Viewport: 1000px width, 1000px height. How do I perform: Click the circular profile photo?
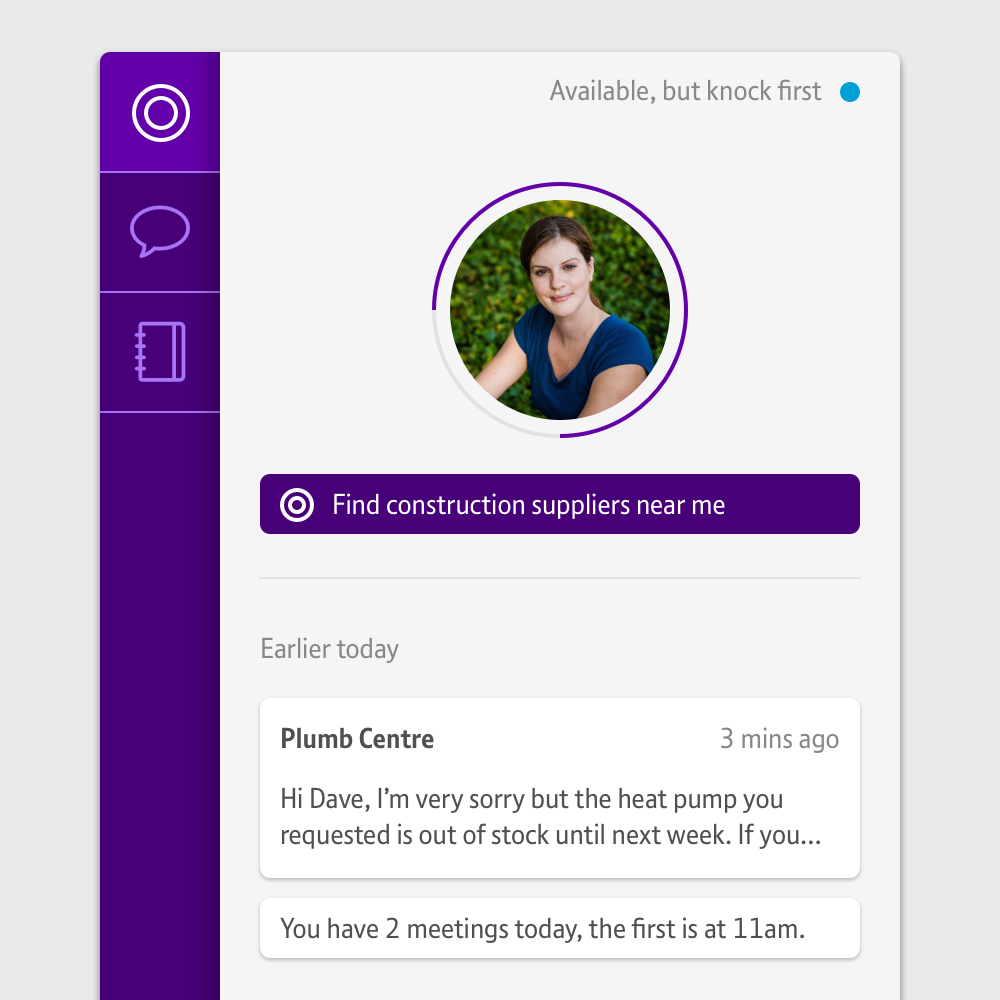coord(560,310)
